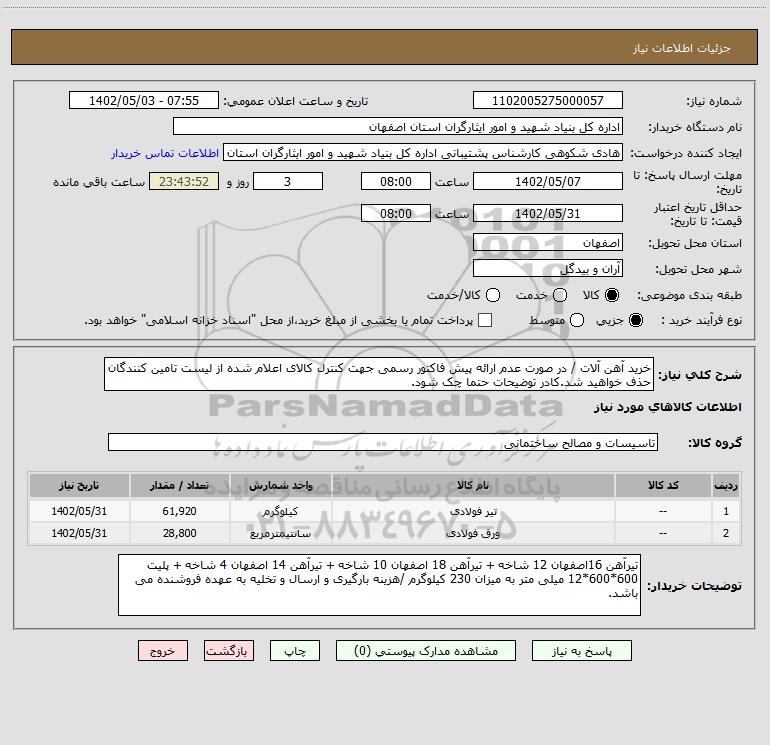Click the تاریخ نیاز column header
This screenshot has height=745, width=770.
(x=79, y=485)
